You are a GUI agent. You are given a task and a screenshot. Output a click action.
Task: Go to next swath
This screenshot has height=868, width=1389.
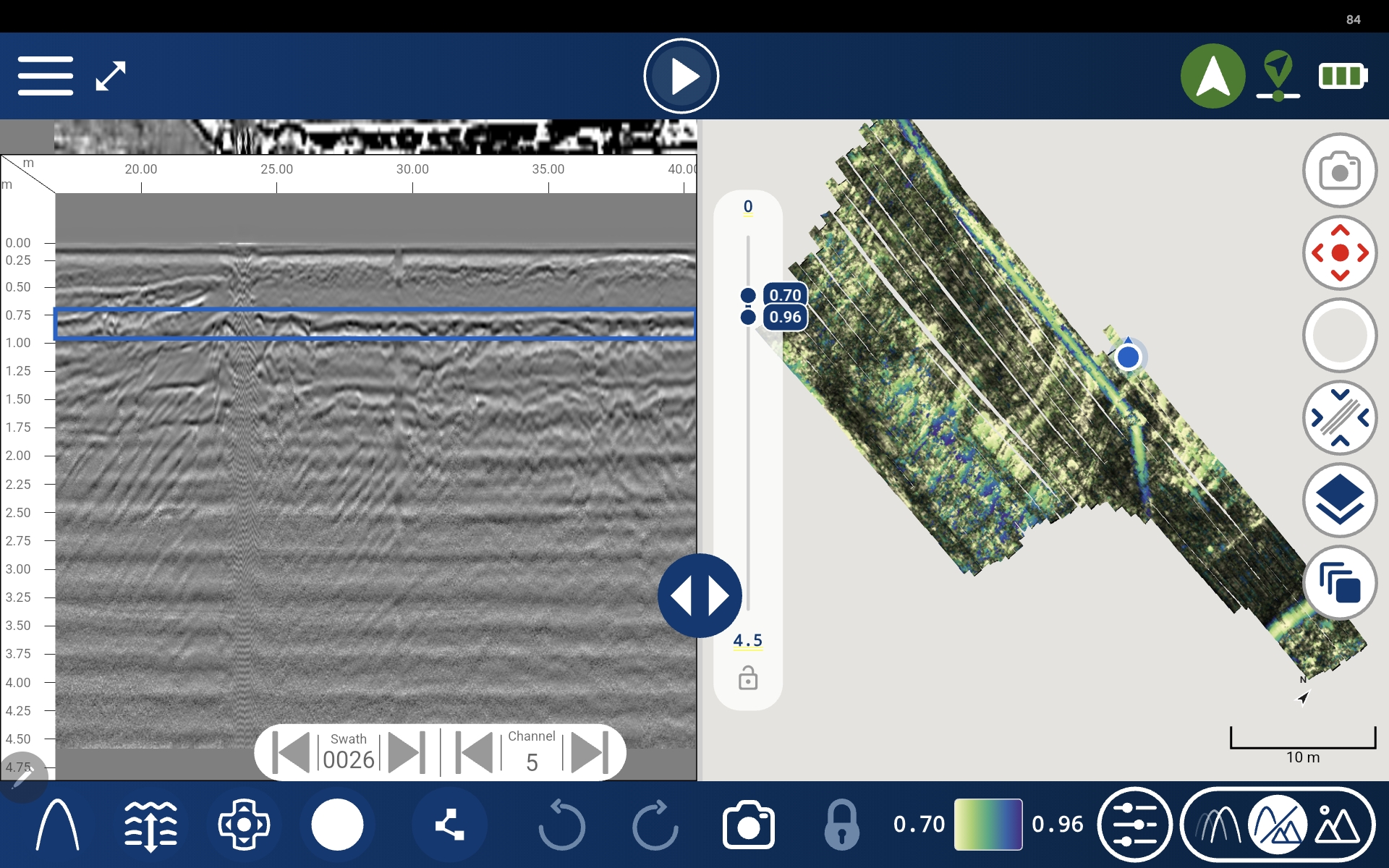click(x=407, y=753)
